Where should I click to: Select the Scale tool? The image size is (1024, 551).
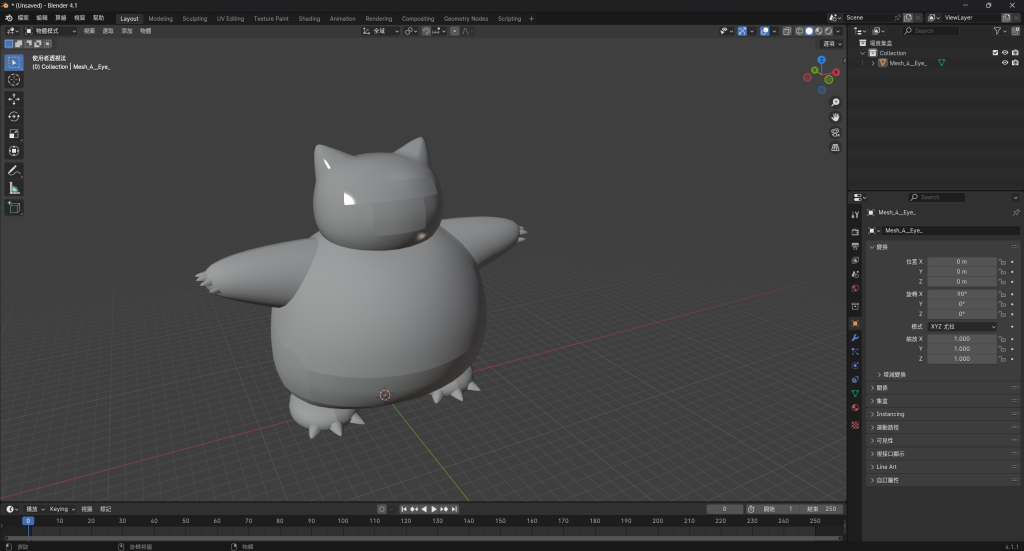pos(14,134)
